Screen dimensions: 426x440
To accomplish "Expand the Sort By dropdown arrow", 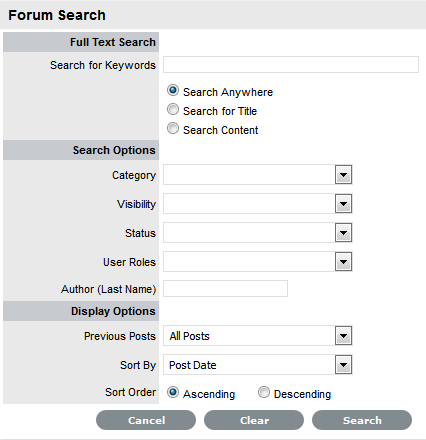I will [x=343, y=365].
